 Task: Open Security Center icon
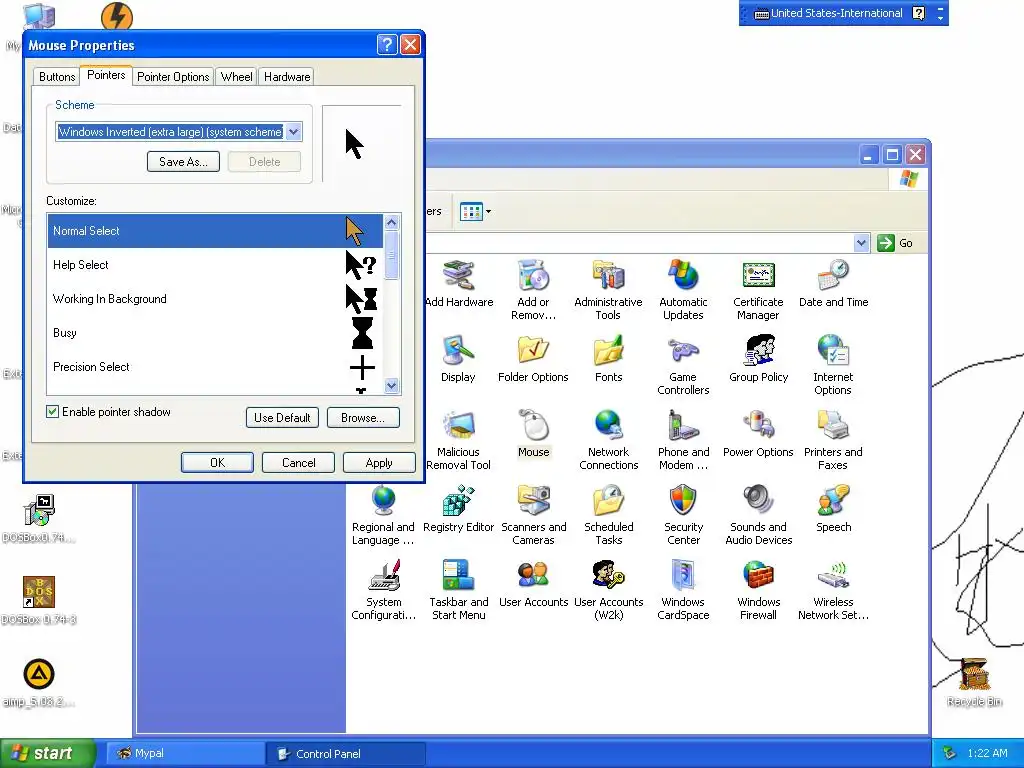683,500
